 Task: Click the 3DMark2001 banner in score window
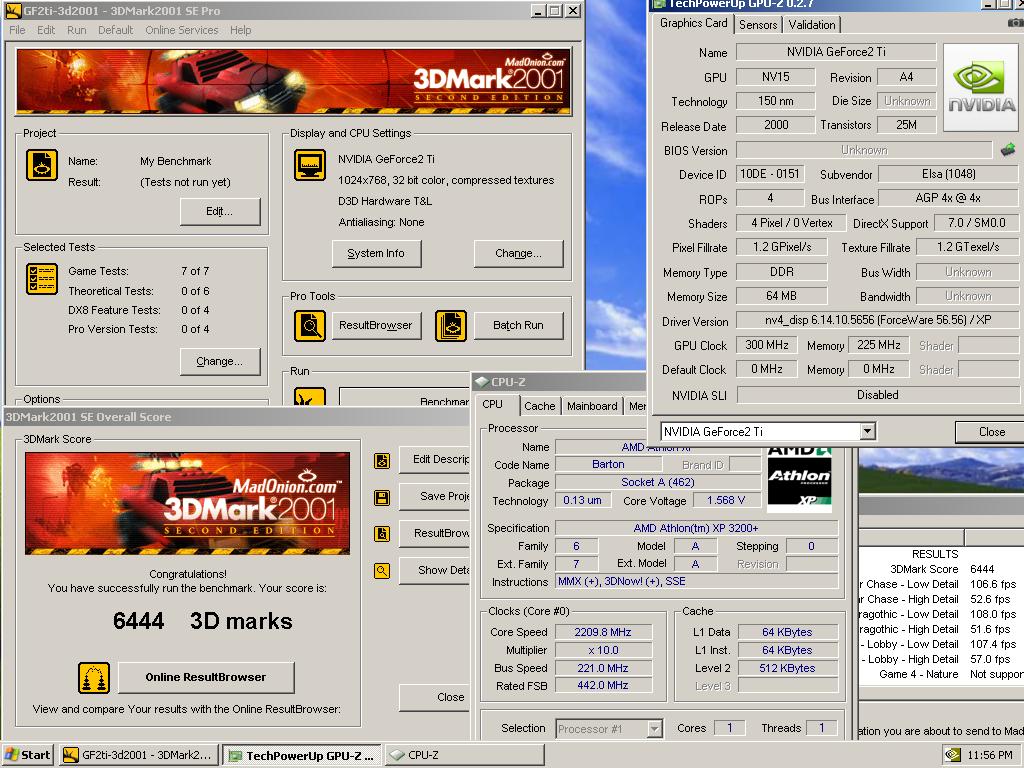coord(187,504)
